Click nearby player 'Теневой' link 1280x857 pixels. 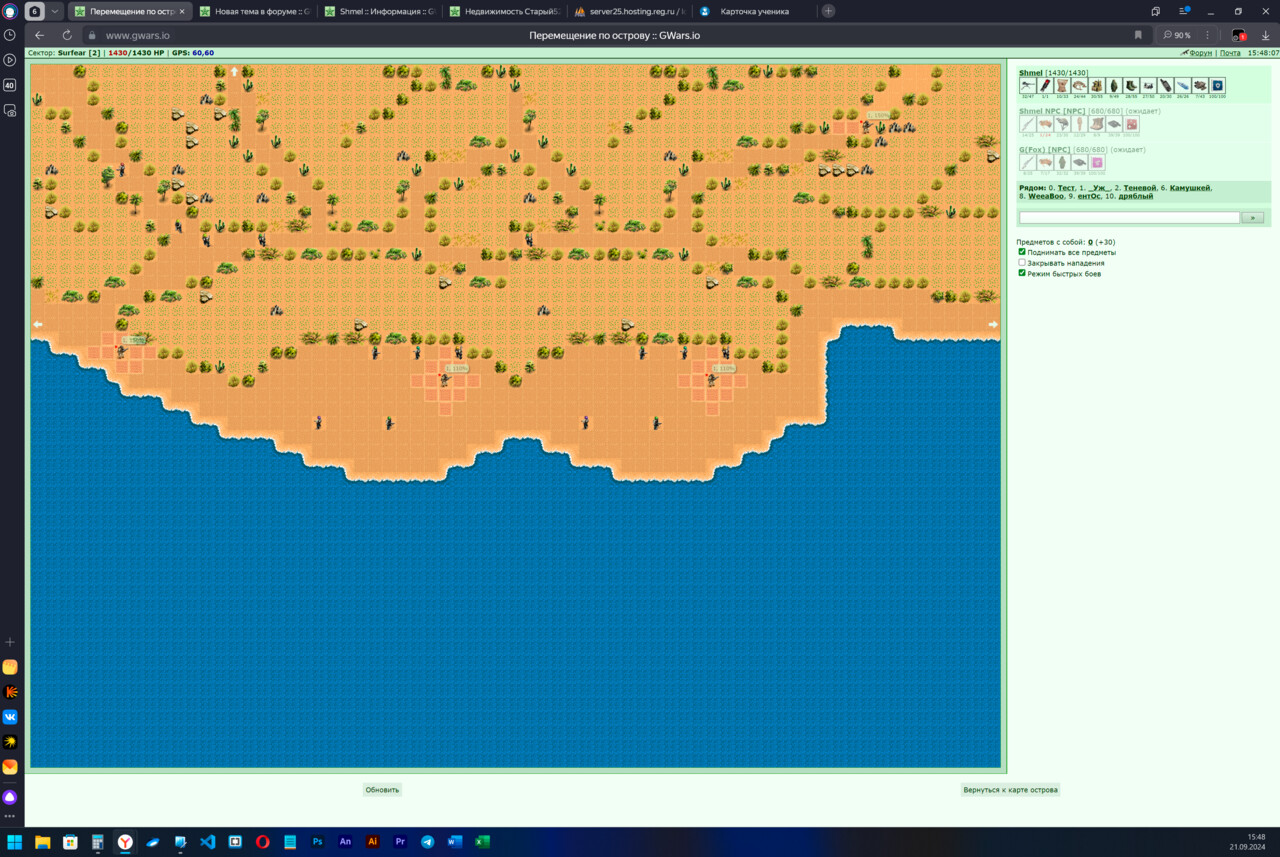pos(1140,188)
